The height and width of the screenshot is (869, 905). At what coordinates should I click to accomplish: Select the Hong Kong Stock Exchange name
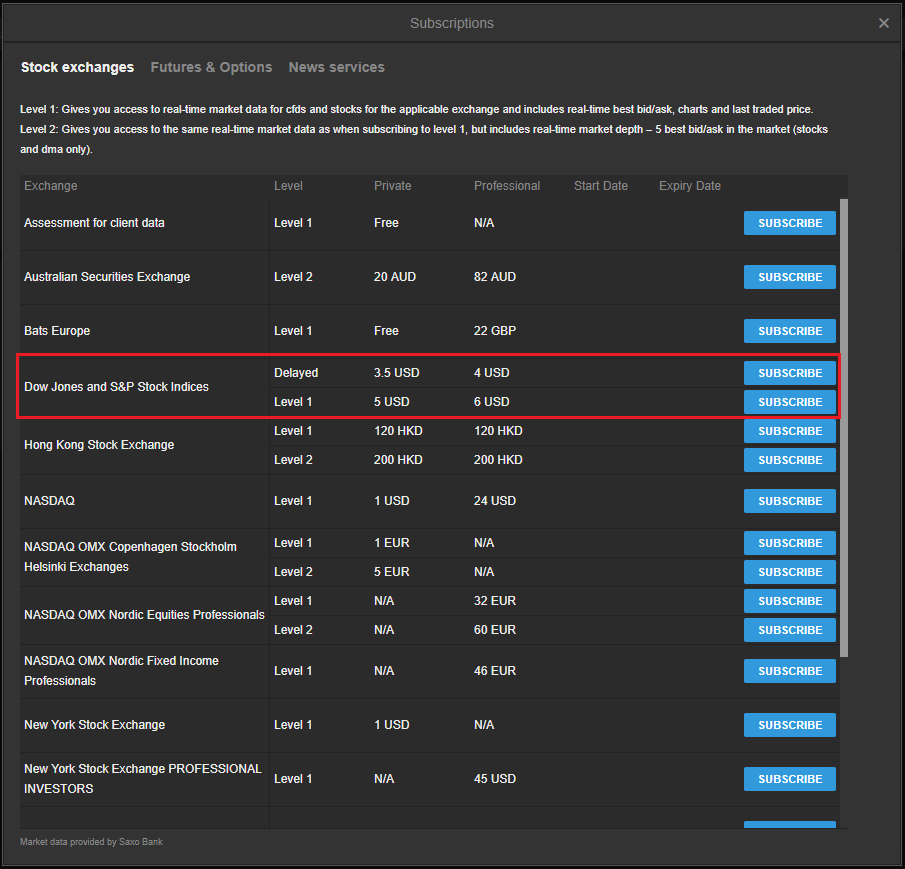point(99,445)
